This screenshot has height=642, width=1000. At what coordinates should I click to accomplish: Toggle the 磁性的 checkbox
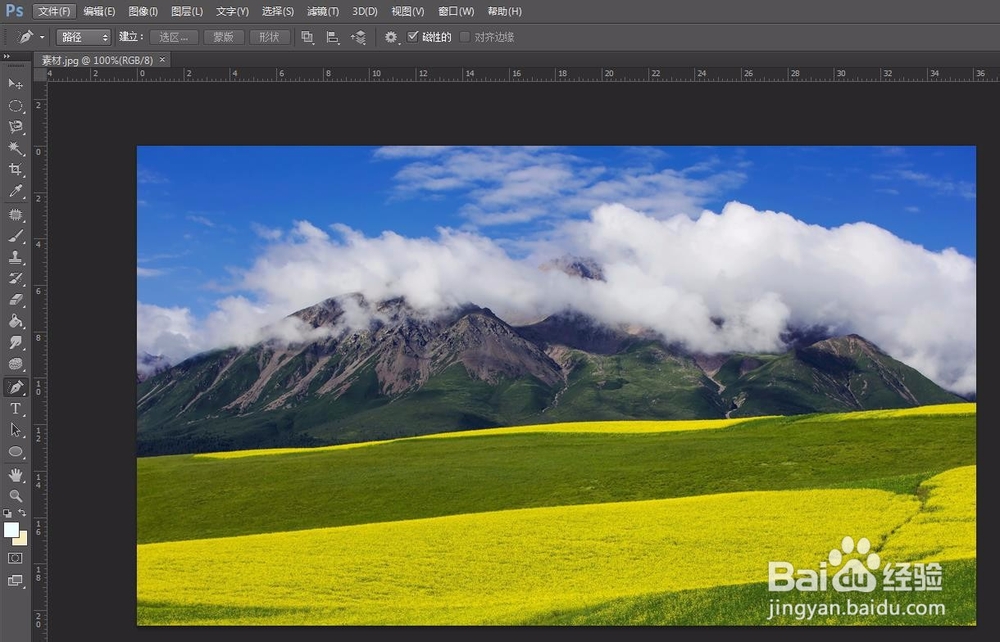pos(413,36)
